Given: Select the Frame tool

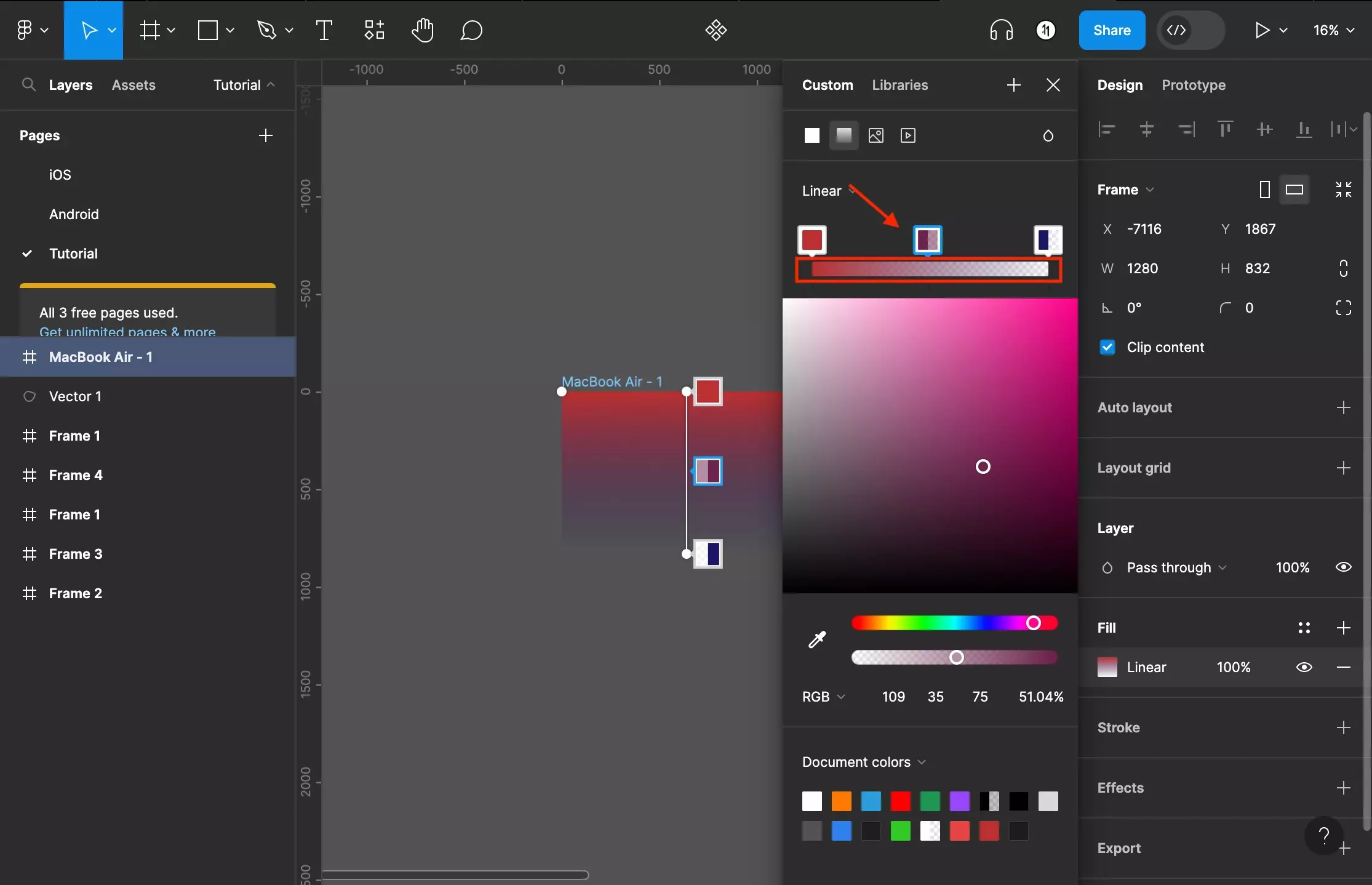Looking at the screenshot, I should click(151, 30).
